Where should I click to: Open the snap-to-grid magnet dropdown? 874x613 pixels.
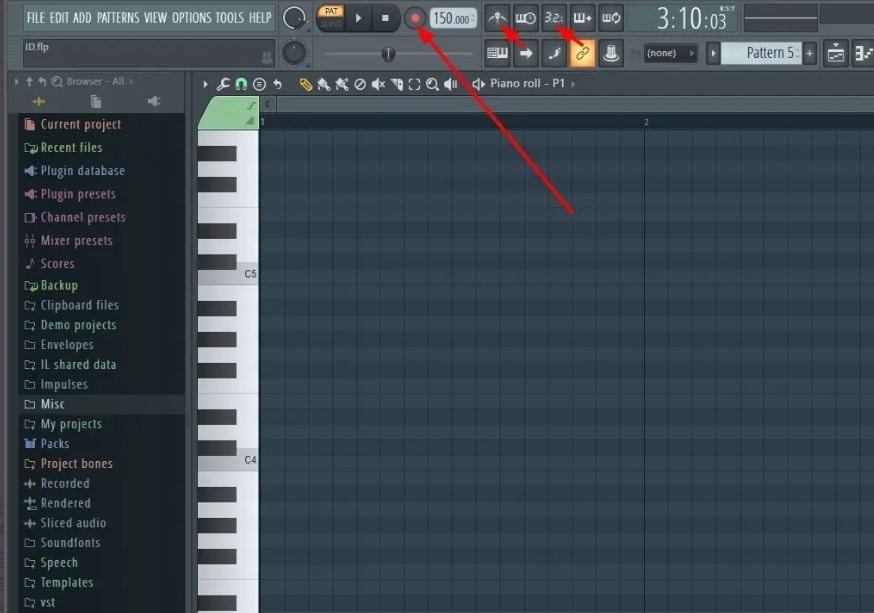point(239,83)
